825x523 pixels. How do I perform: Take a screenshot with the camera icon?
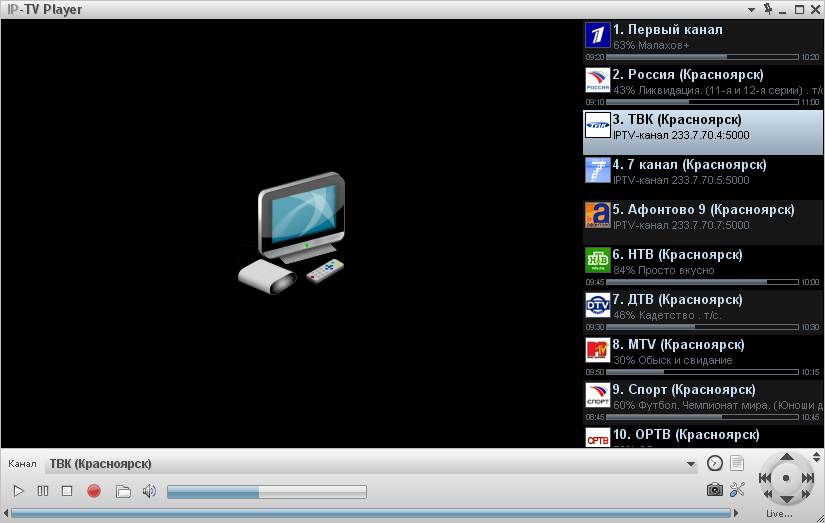(x=714, y=490)
